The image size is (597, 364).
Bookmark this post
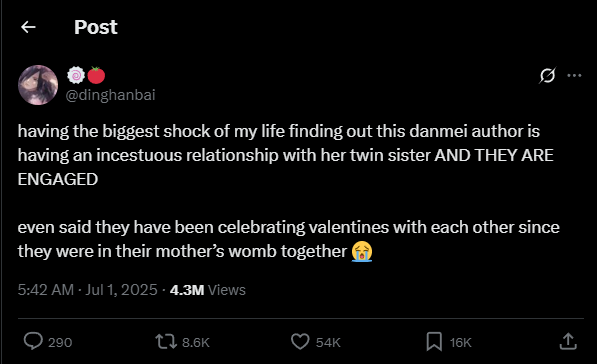(434, 342)
